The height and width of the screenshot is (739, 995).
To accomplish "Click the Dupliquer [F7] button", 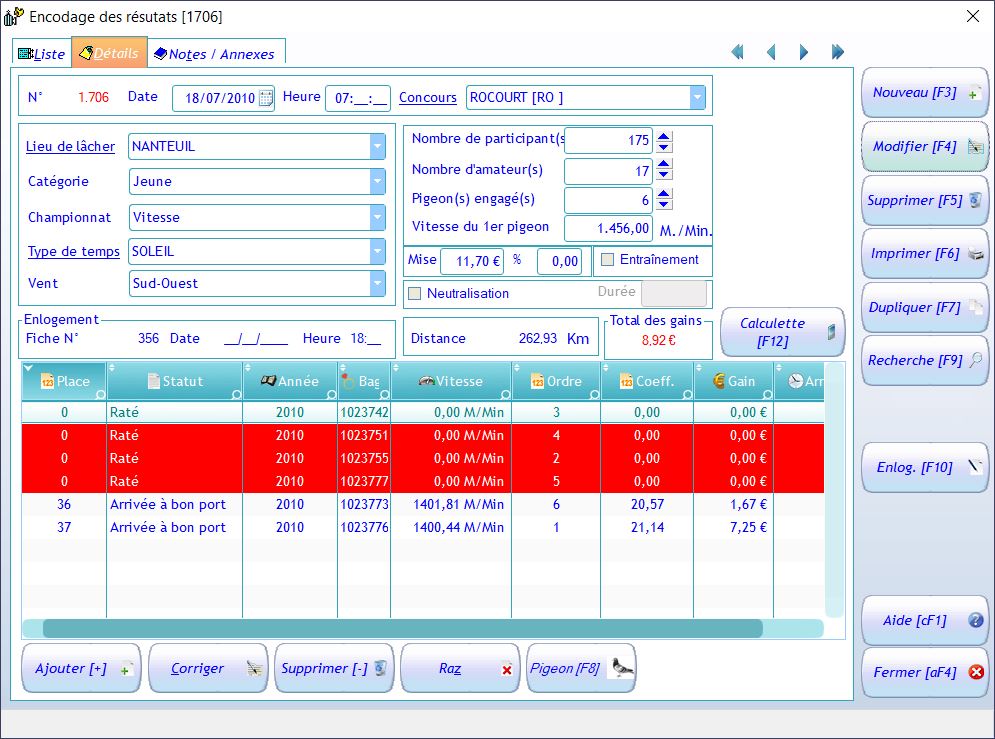I will pos(924,308).
